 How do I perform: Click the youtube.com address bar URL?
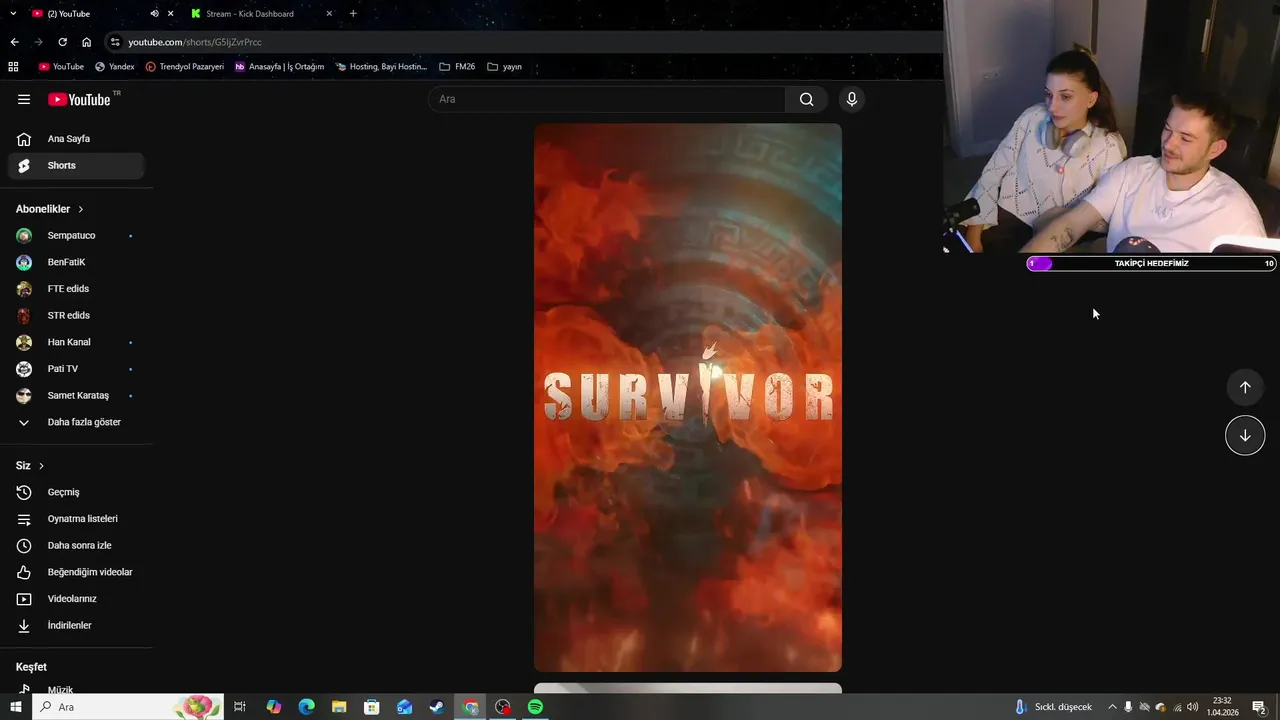coord(195,42)
